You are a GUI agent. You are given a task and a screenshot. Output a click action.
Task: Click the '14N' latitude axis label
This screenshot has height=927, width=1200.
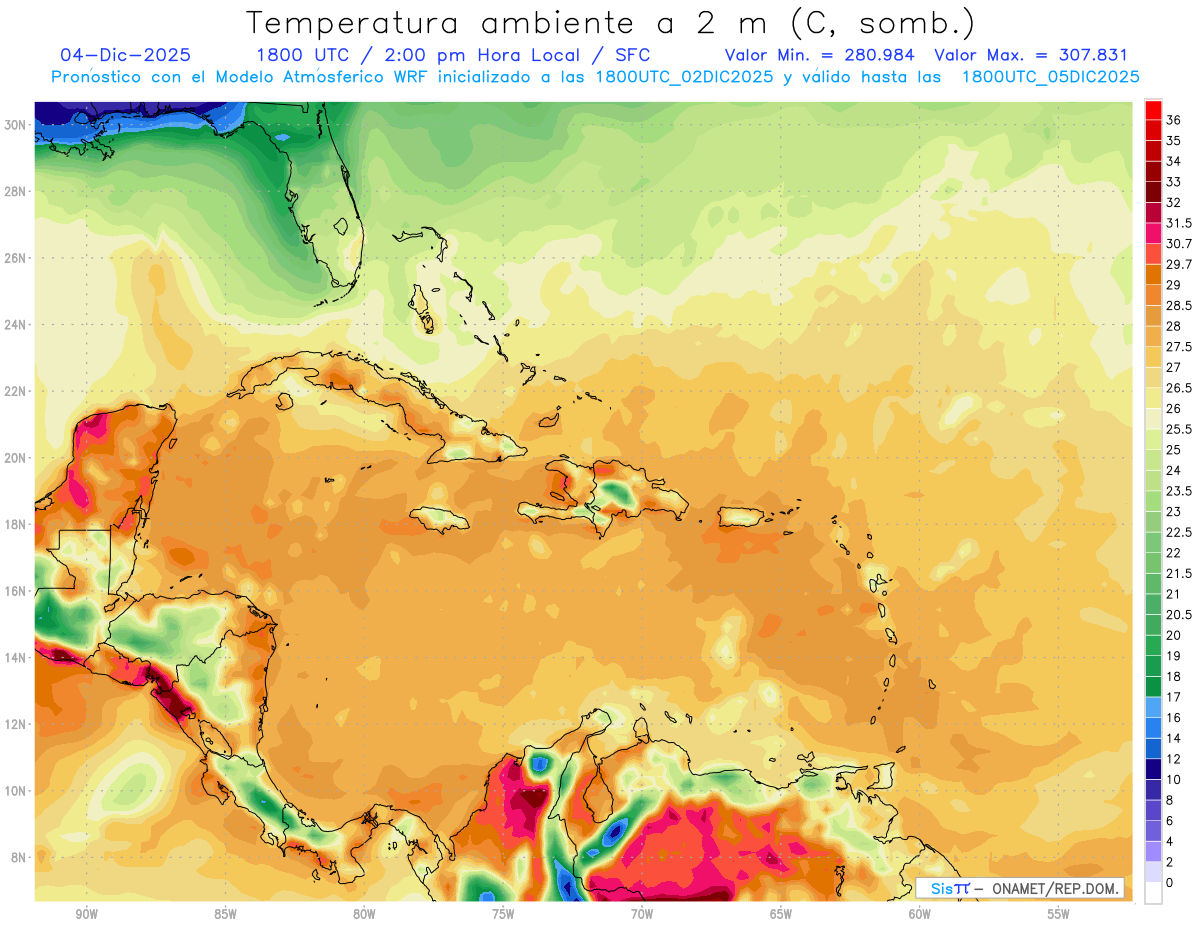(x=16, y=658)
